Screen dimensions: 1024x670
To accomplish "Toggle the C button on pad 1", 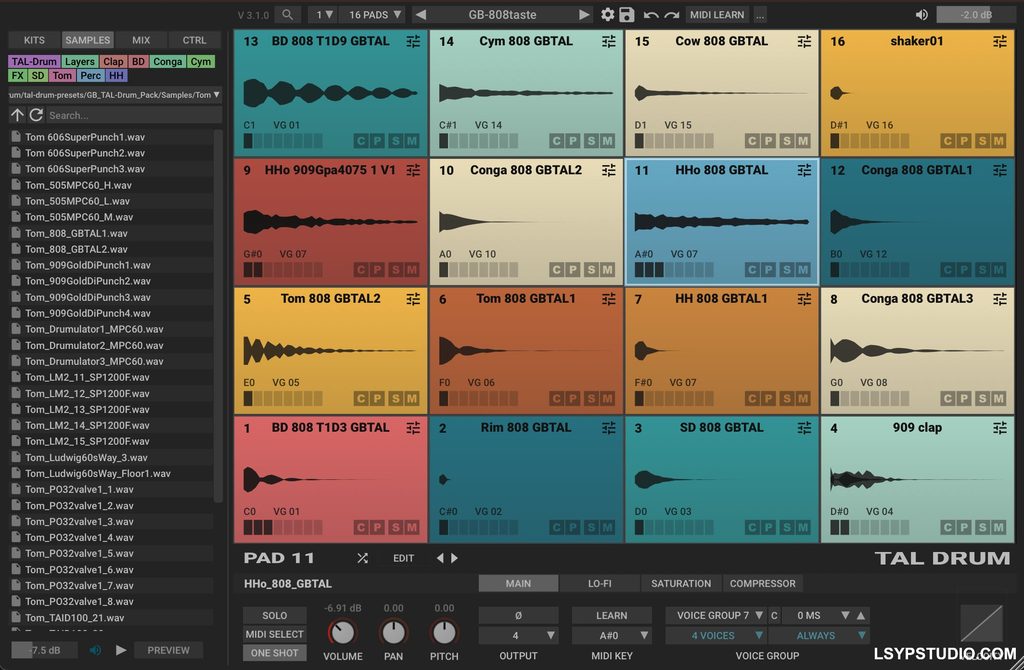I will 360,527.
